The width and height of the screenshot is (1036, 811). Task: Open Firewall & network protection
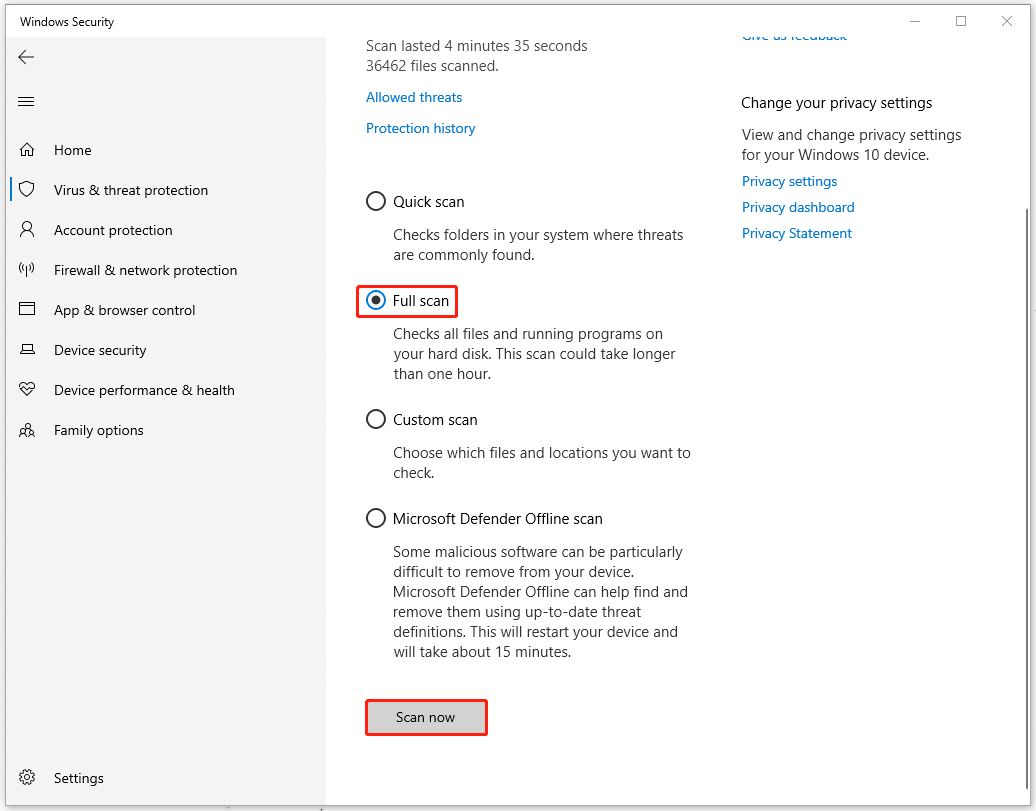pos(145,269)
